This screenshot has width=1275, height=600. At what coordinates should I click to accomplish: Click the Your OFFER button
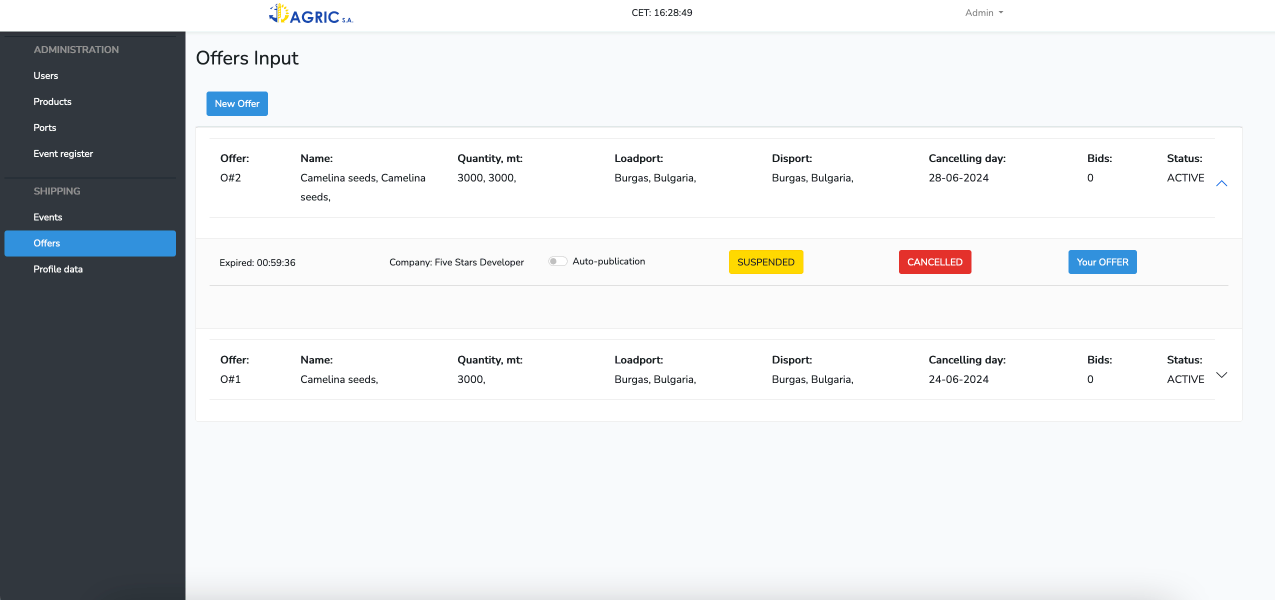point(1102,262)
